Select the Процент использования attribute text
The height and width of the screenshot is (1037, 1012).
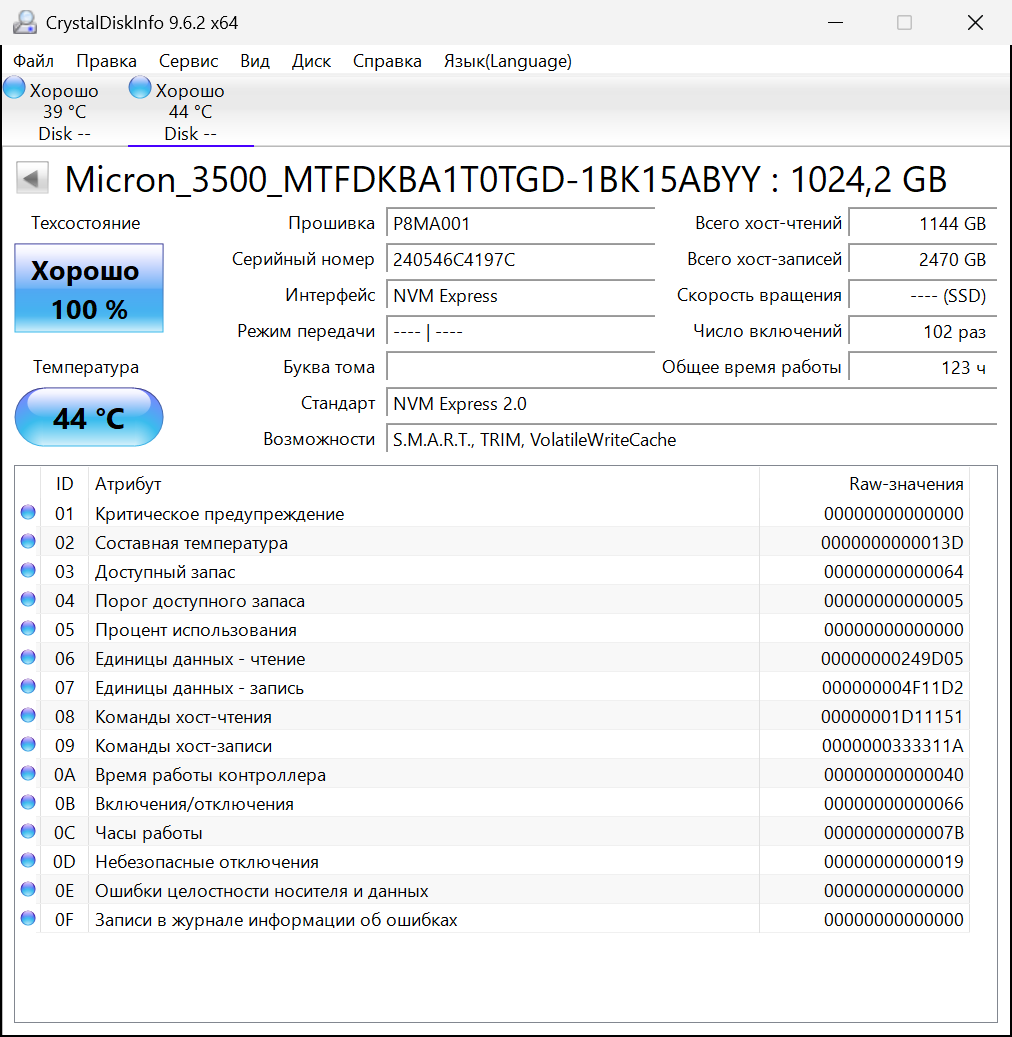(196, 630)
